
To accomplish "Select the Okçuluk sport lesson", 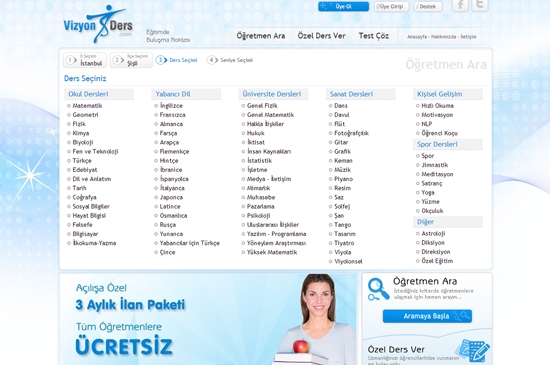I will (432, 211).
